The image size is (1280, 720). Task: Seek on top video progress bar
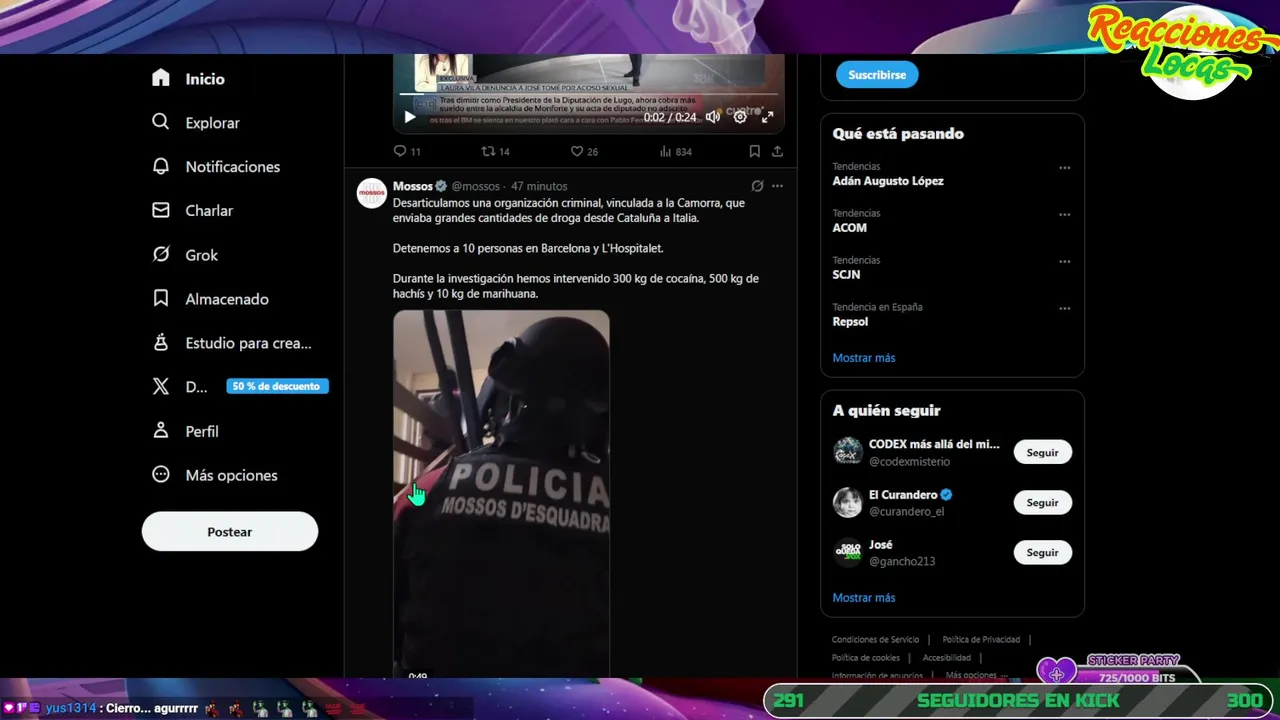(588, 95)
